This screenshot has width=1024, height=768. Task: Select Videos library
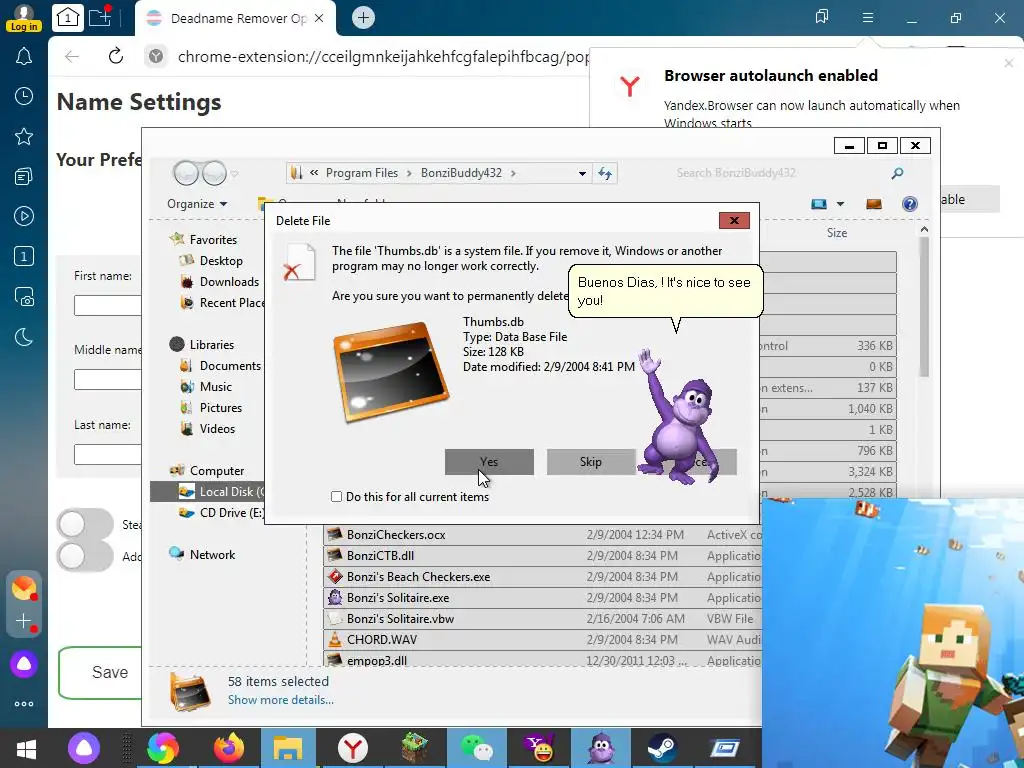(x=217, y=428)
